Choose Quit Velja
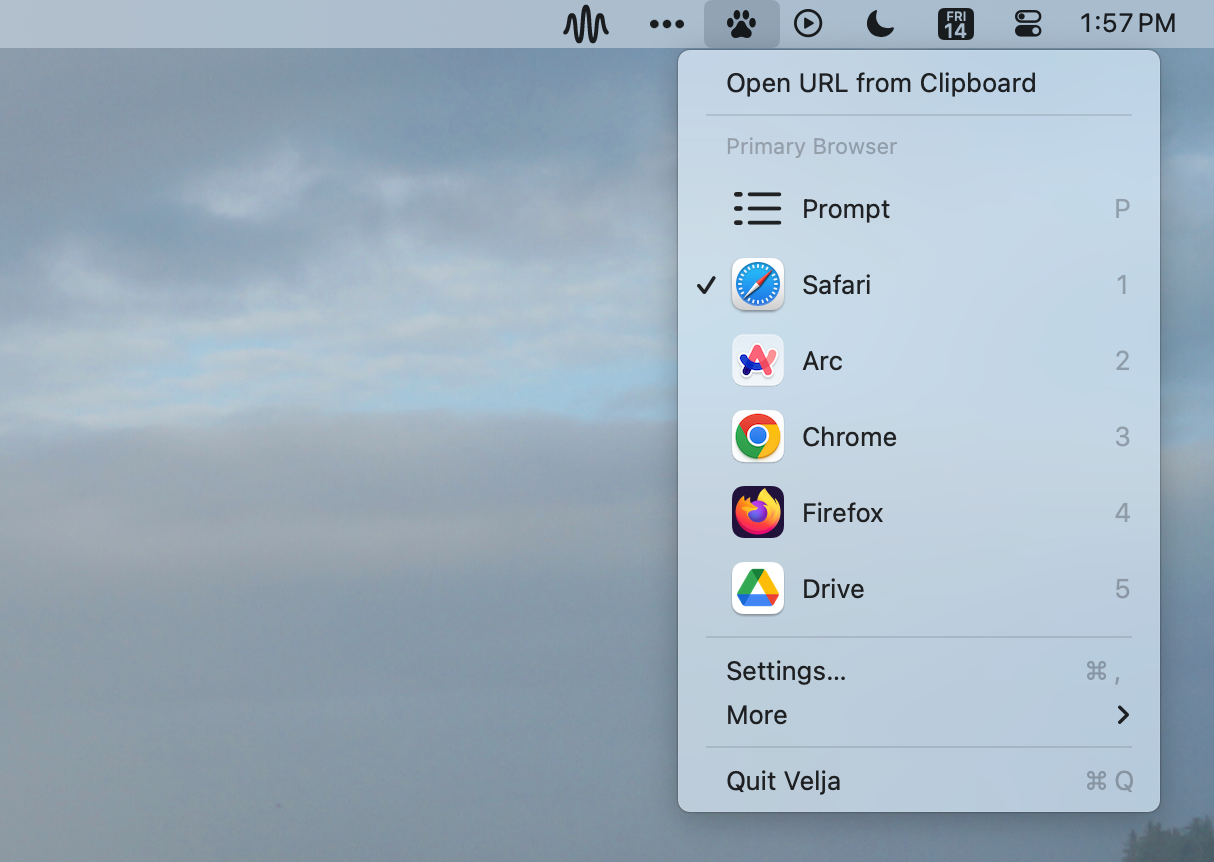1214x862 pixels. (919, 781)
